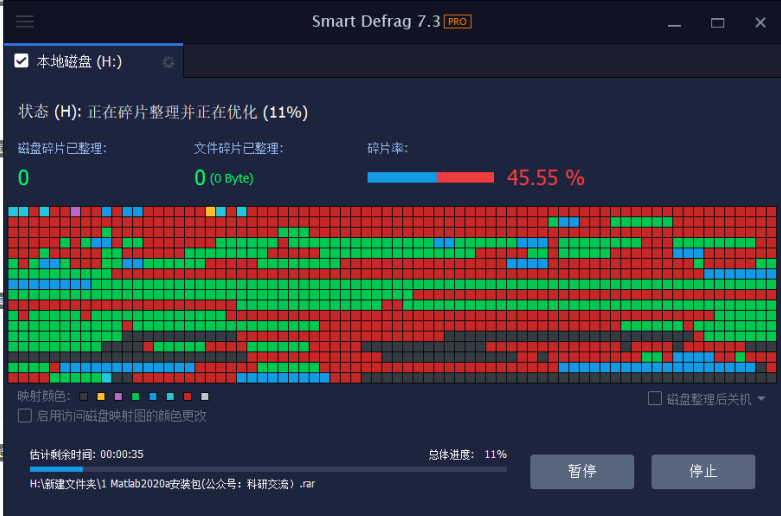Pick the blue legend color swatch

(x=153, y=396)
